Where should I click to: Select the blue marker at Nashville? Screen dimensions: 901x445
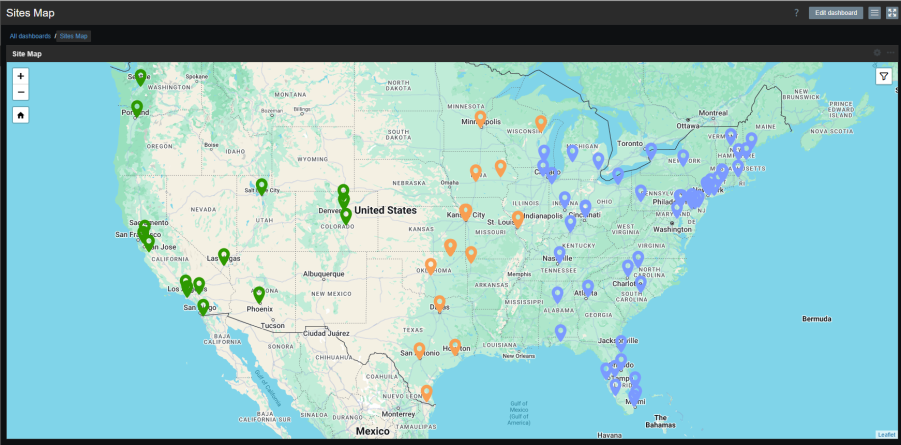point(560,255)
